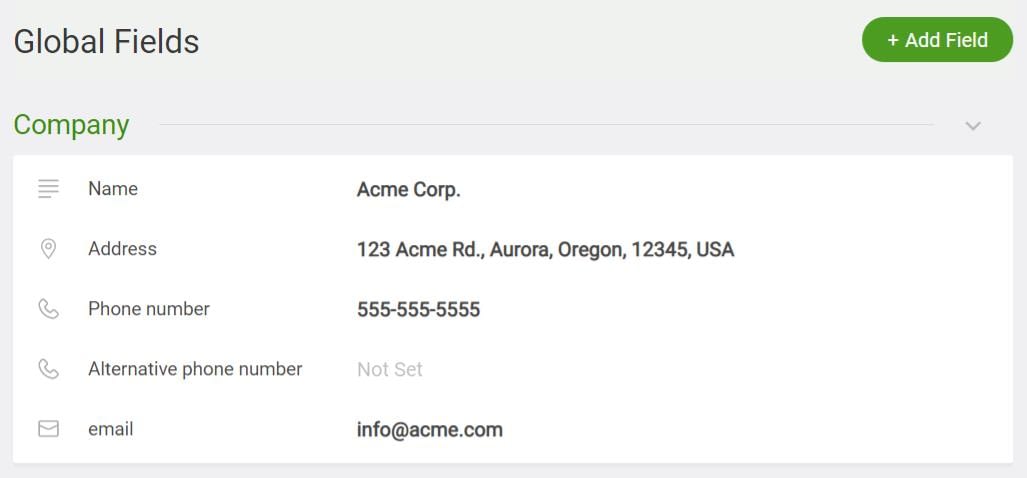This screenshot has height=478, width=1027.
Task: Collapse the Company section chevron
Action: pyautogui.click(x=973, y=126)
